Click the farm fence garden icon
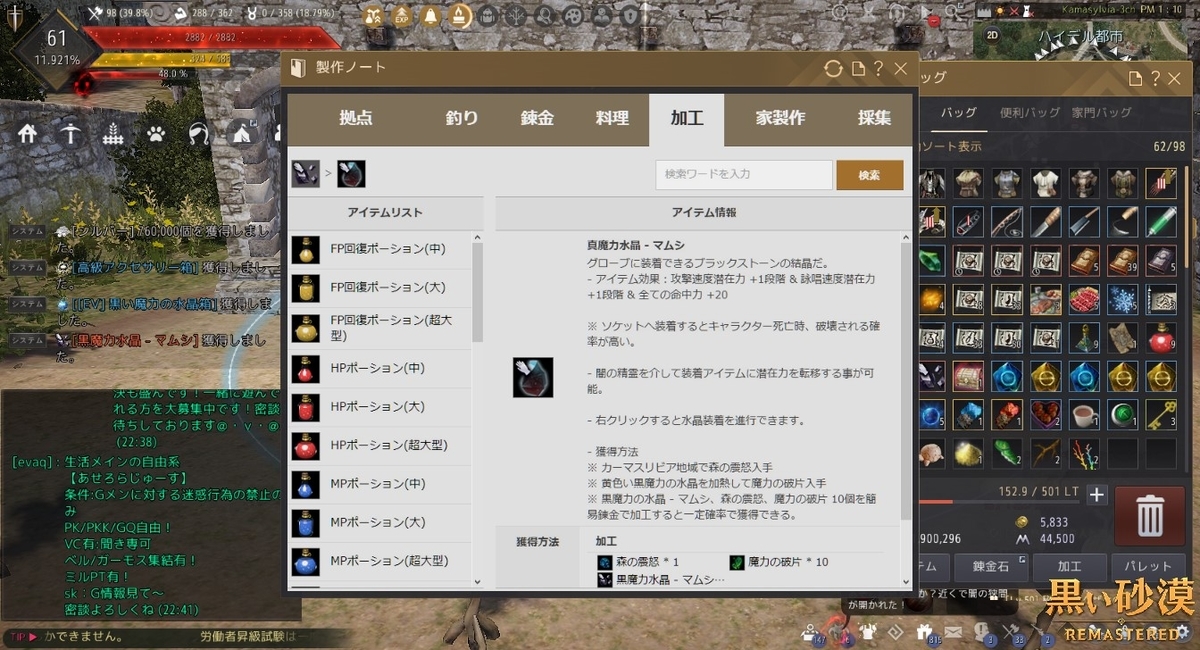The width and height of the screenshot is (1200, 650). 113,133
